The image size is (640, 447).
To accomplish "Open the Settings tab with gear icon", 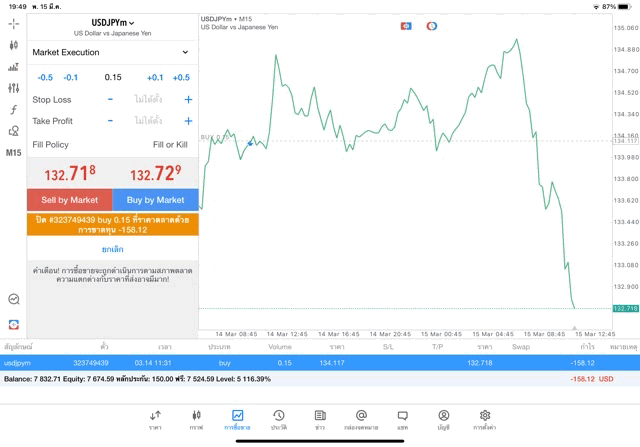I will tap(485, 420).
